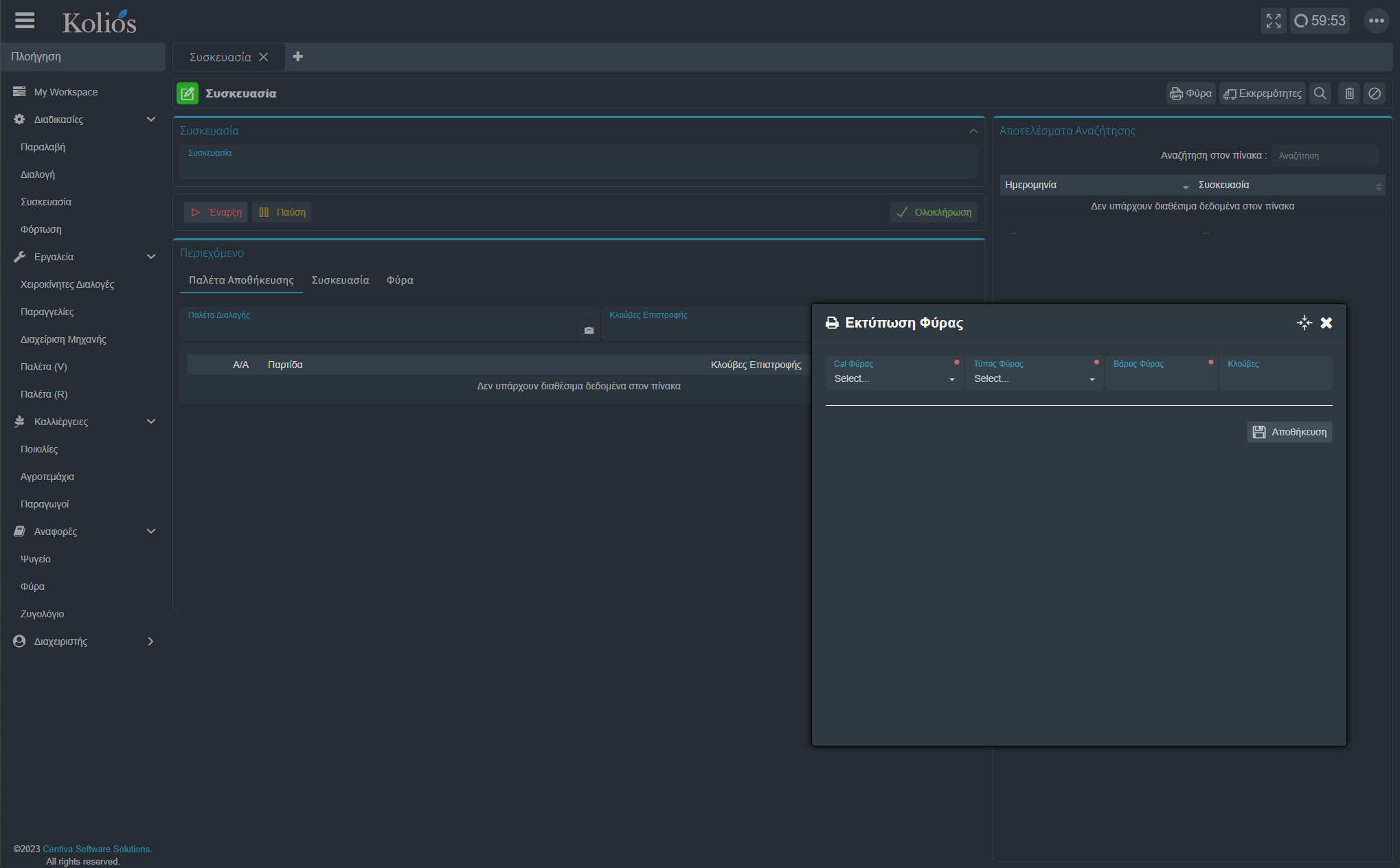The image size is (1400, 868).
Task: Toggle fullscreen mode icon
Action: tap(1273, 21)
